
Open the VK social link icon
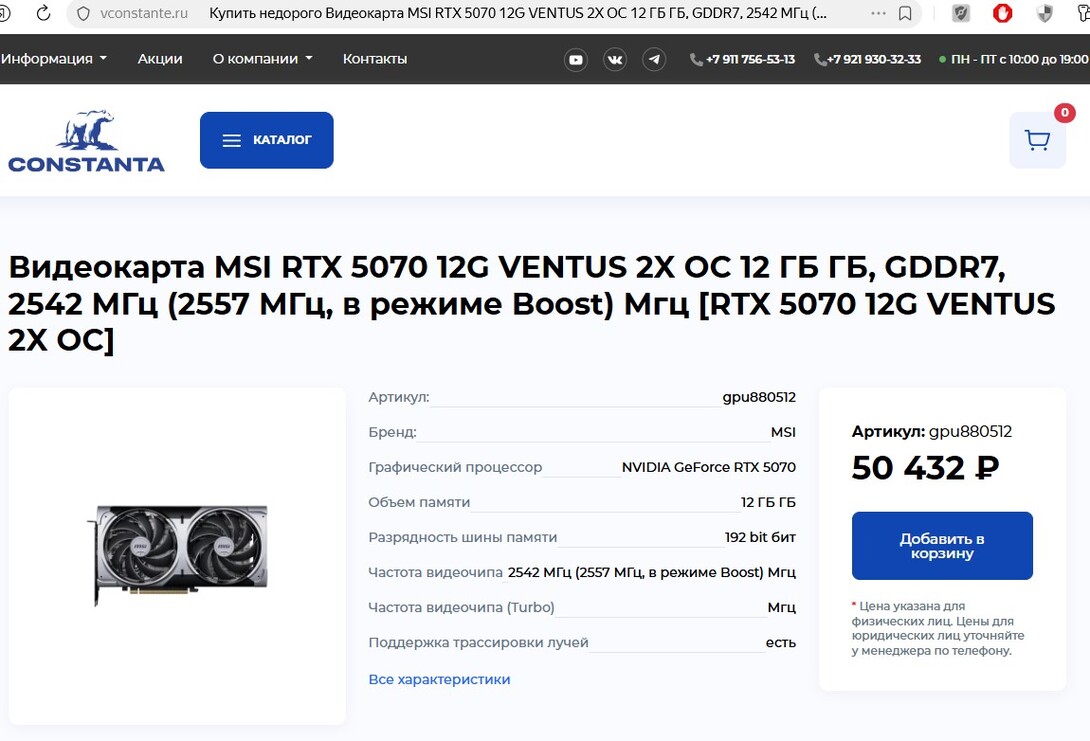coord(615,60)
